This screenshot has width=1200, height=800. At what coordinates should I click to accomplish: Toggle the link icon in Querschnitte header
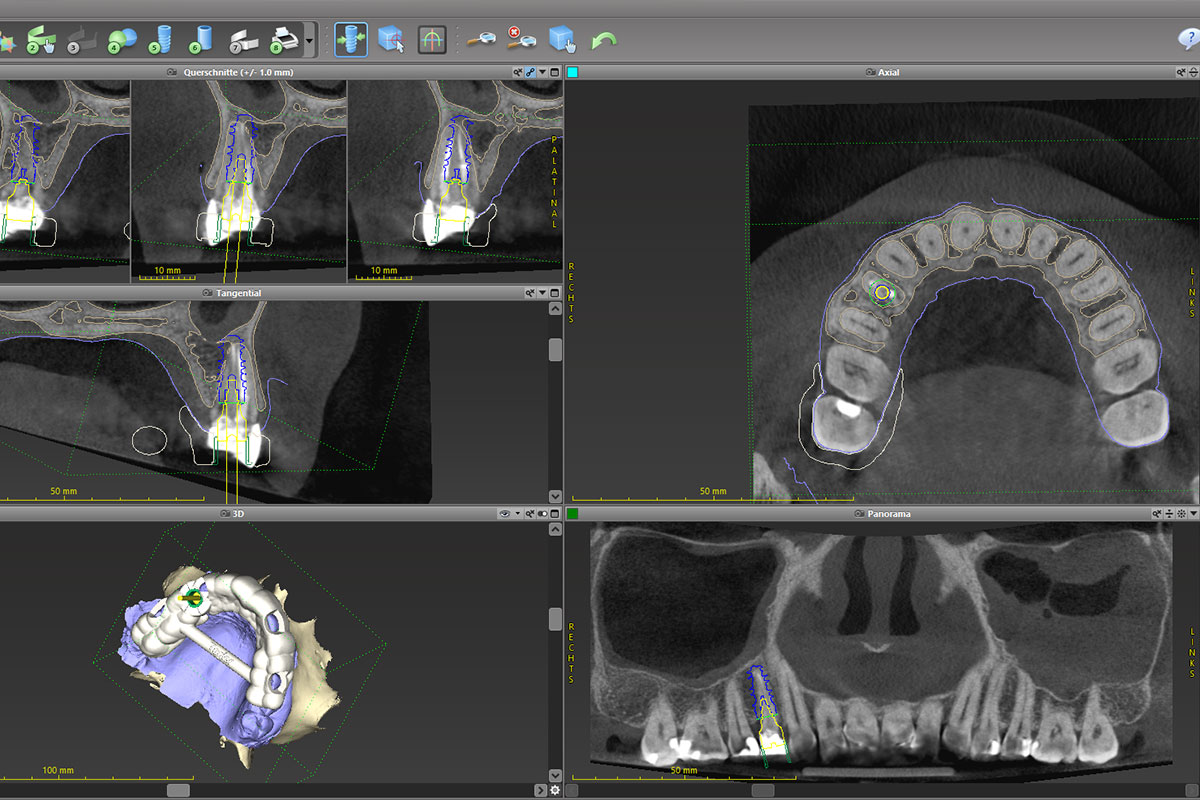tap(530, 72)
